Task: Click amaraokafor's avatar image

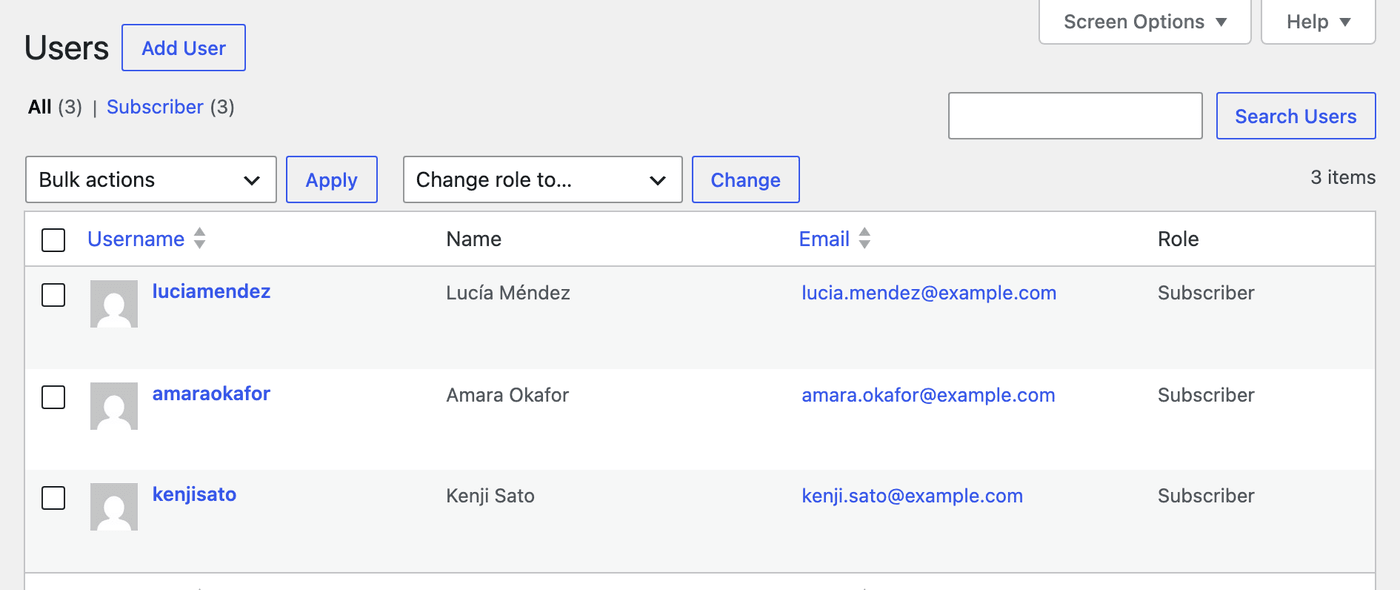Action: tap(114, 406)
